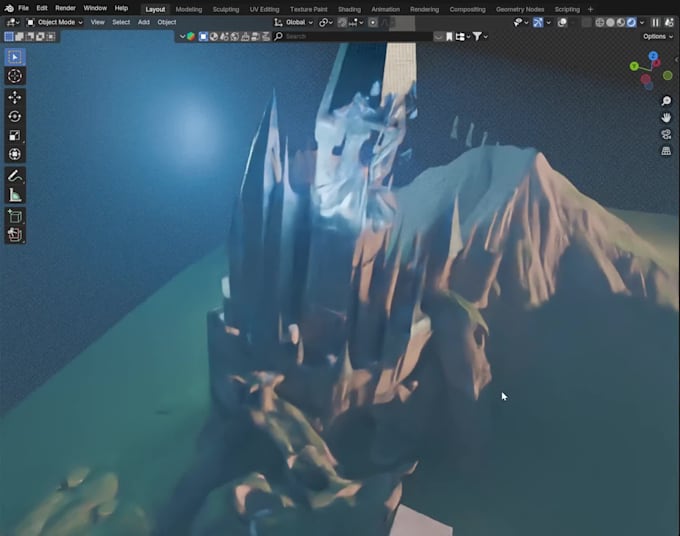Open the UV Editing workspace tab

click(x=264, y=9)
